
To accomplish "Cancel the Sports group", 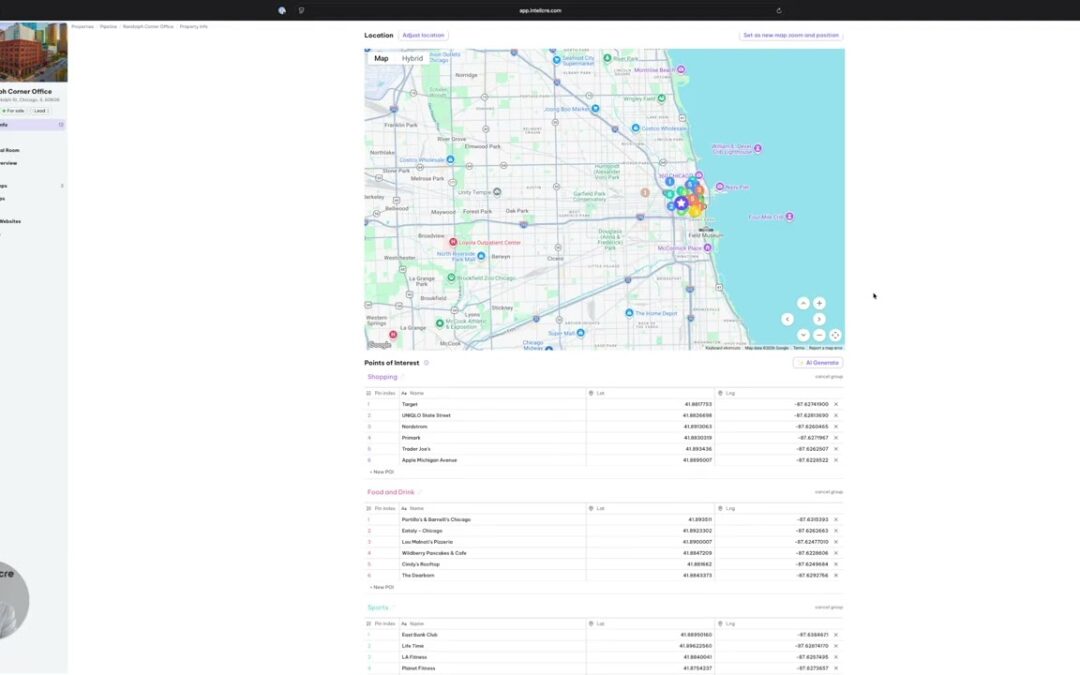I will tap(829, 607).
